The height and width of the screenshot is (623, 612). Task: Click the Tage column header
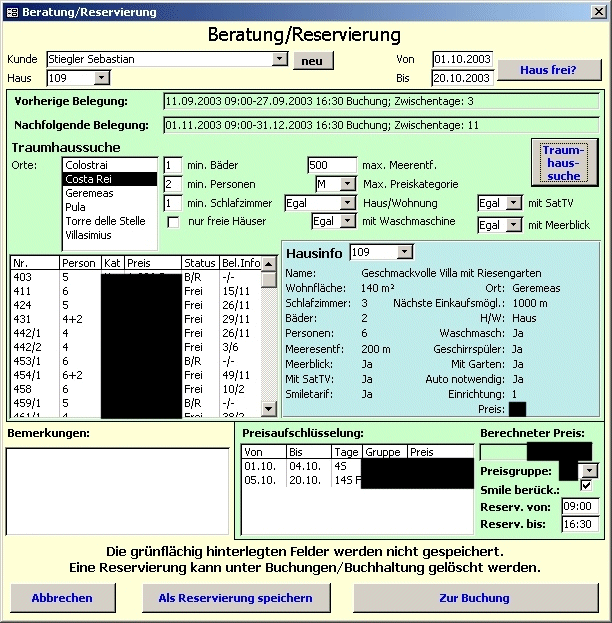coord(346,452)
